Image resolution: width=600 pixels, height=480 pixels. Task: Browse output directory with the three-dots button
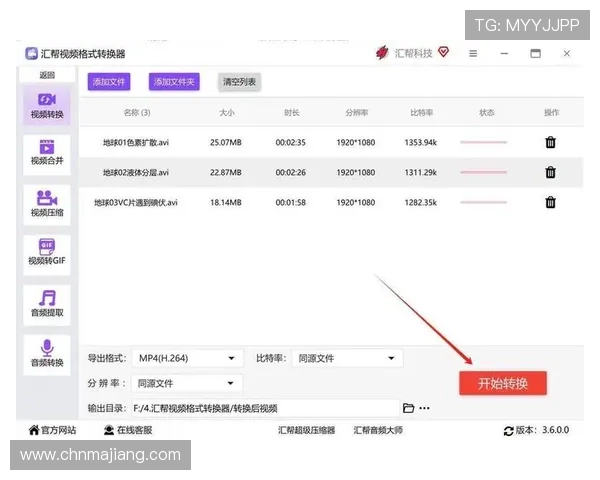tap(424, 408)
